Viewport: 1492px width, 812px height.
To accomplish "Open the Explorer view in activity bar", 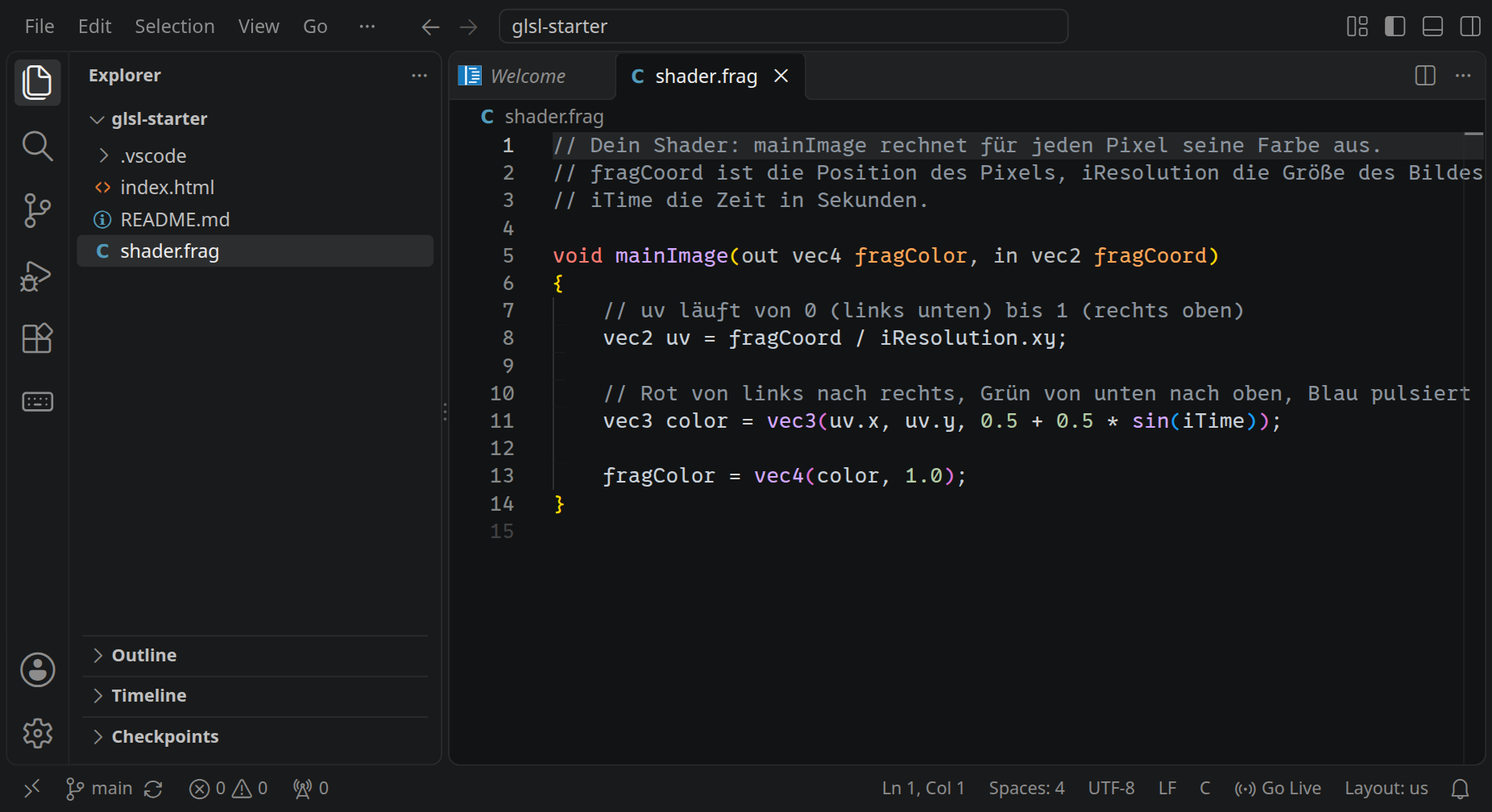I will click(x=37, y=82).
